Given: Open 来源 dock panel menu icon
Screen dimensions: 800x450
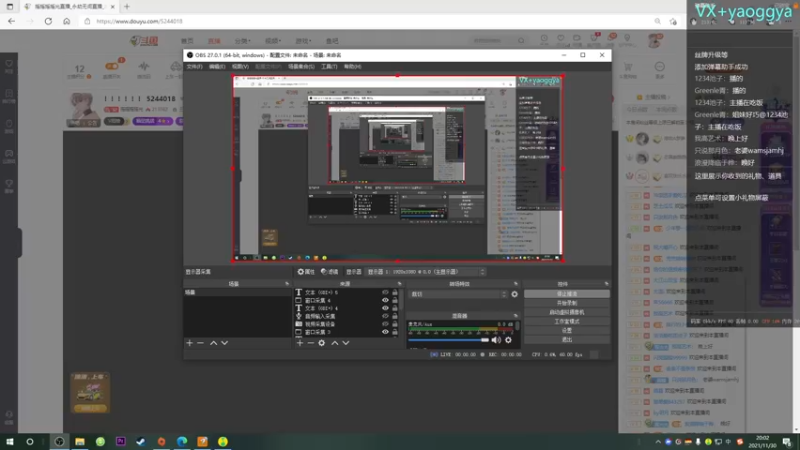Looking at the screenshot, I should tap(399, 284).
